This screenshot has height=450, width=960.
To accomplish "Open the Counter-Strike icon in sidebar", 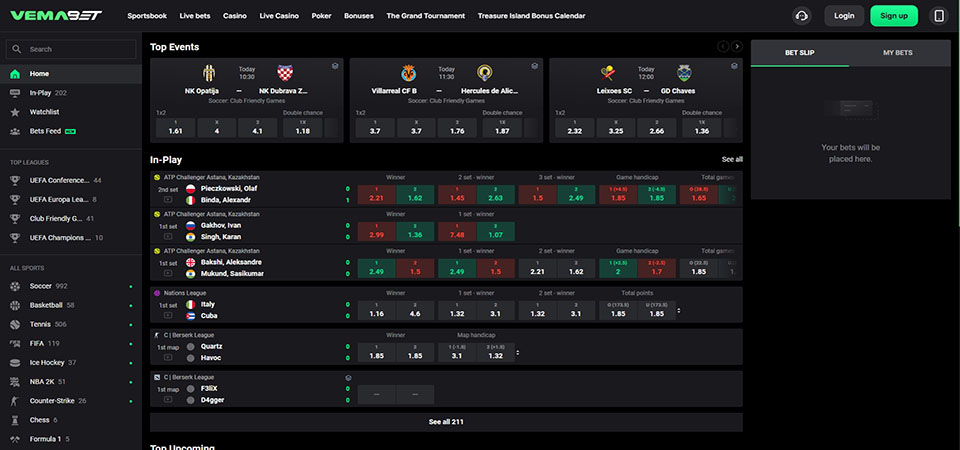I will click(16, 401).
